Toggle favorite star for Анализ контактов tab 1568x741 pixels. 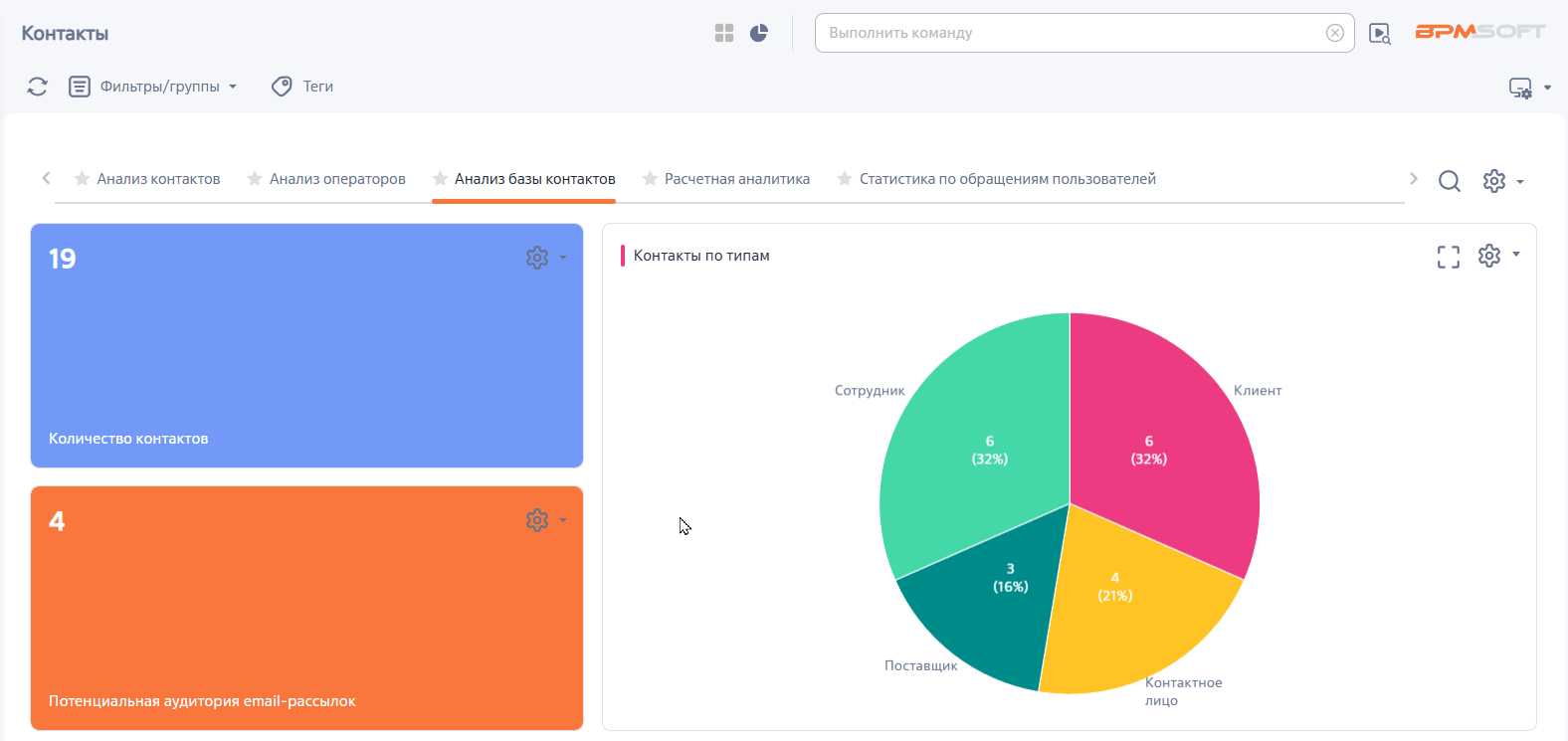[83, 179]
